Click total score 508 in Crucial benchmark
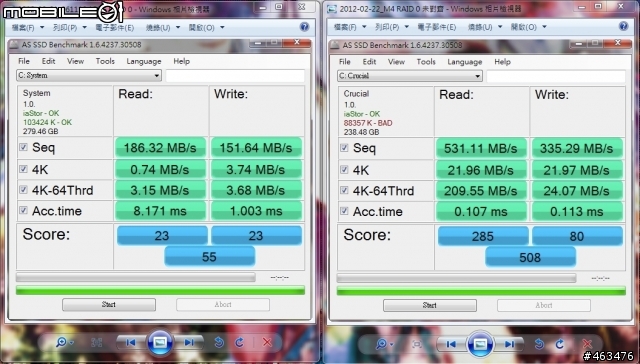 [x=530, y=257]
